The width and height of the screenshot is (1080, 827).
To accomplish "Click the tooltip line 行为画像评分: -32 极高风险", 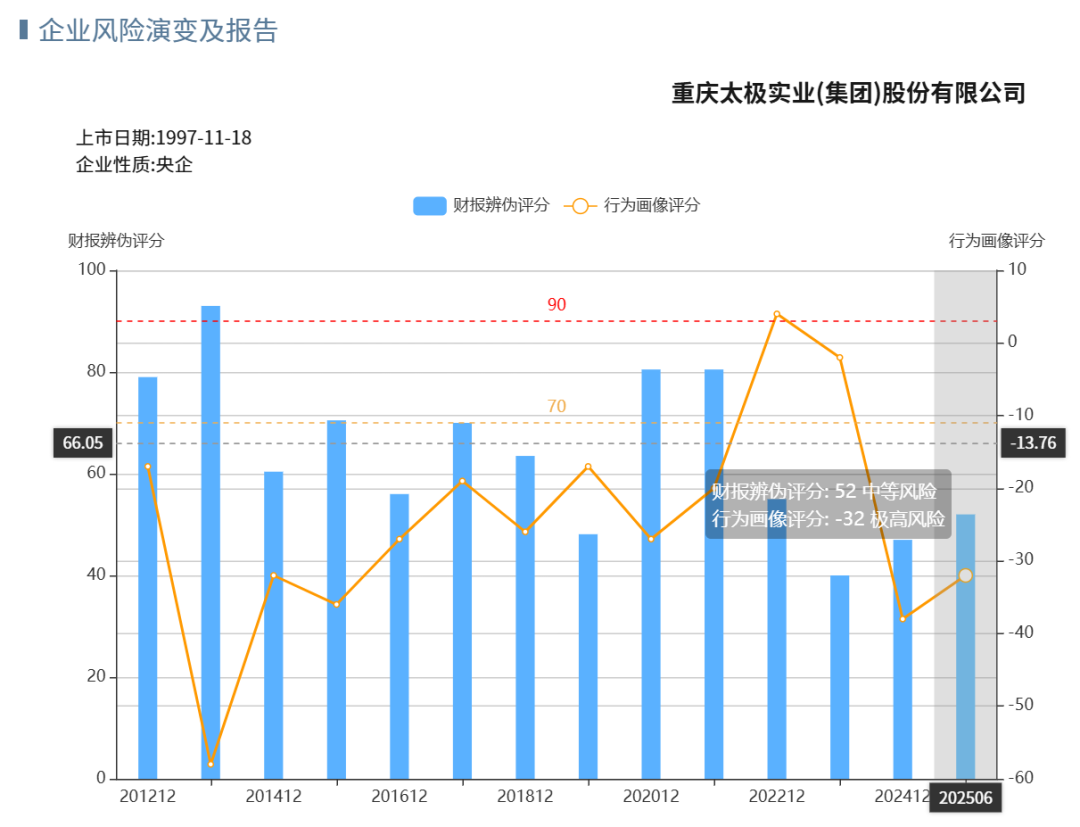I will click(x=828, y=519).
